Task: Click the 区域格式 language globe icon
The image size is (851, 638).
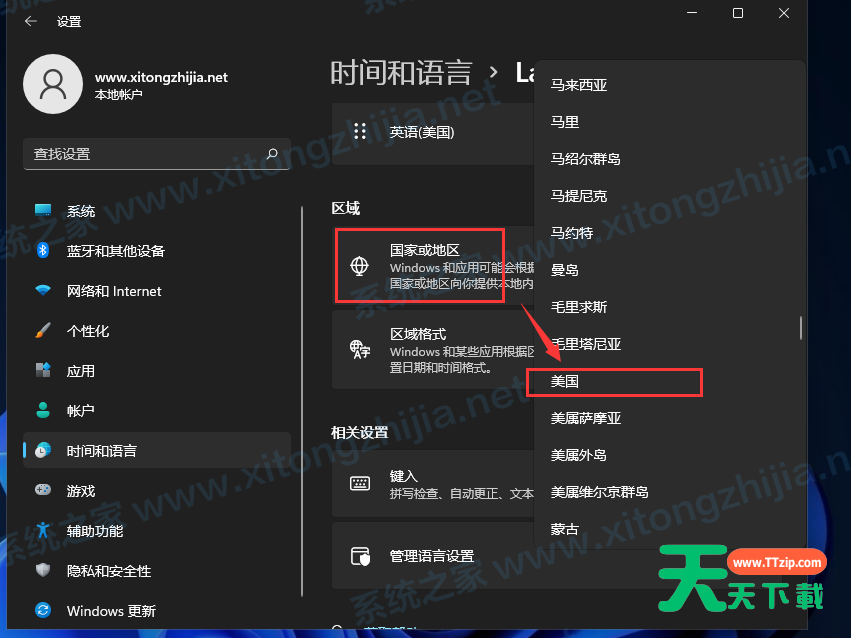Action: click(359, 349)
